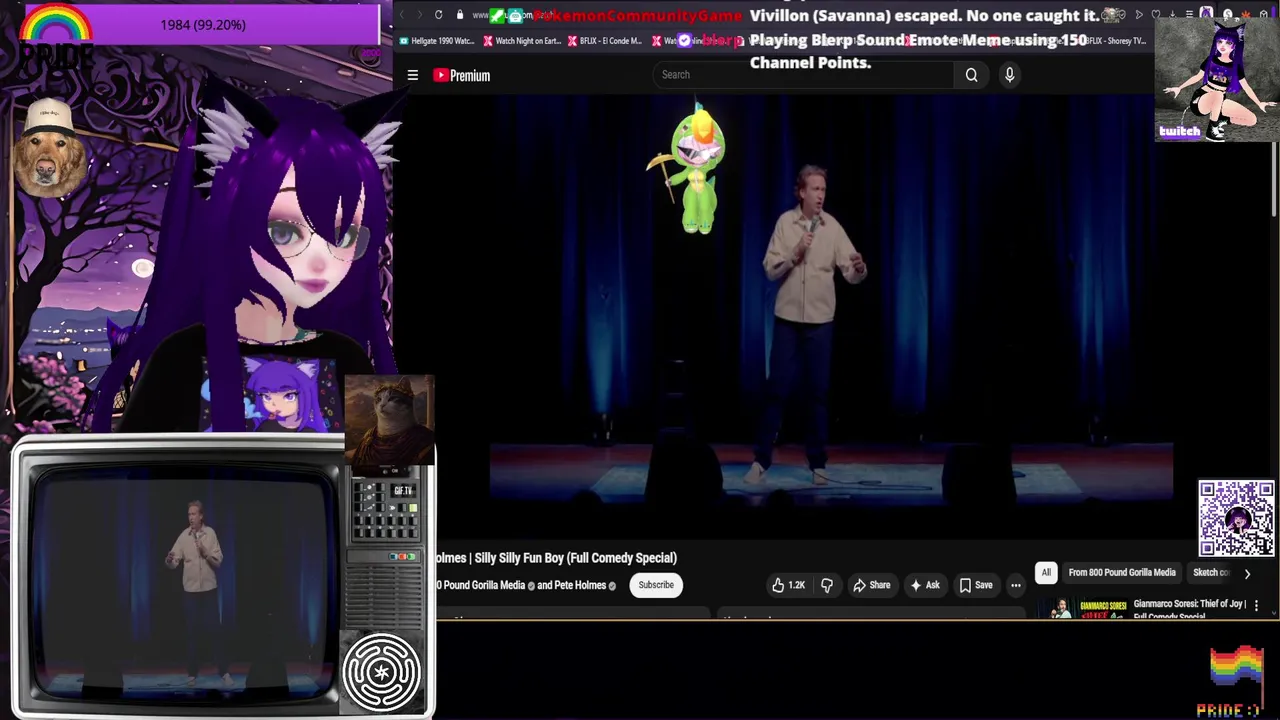Focus the YouTube Search field
Image resolution: width=1280 pixels, height=720 pixels.
pyautogui.click(x=805, y=75)
